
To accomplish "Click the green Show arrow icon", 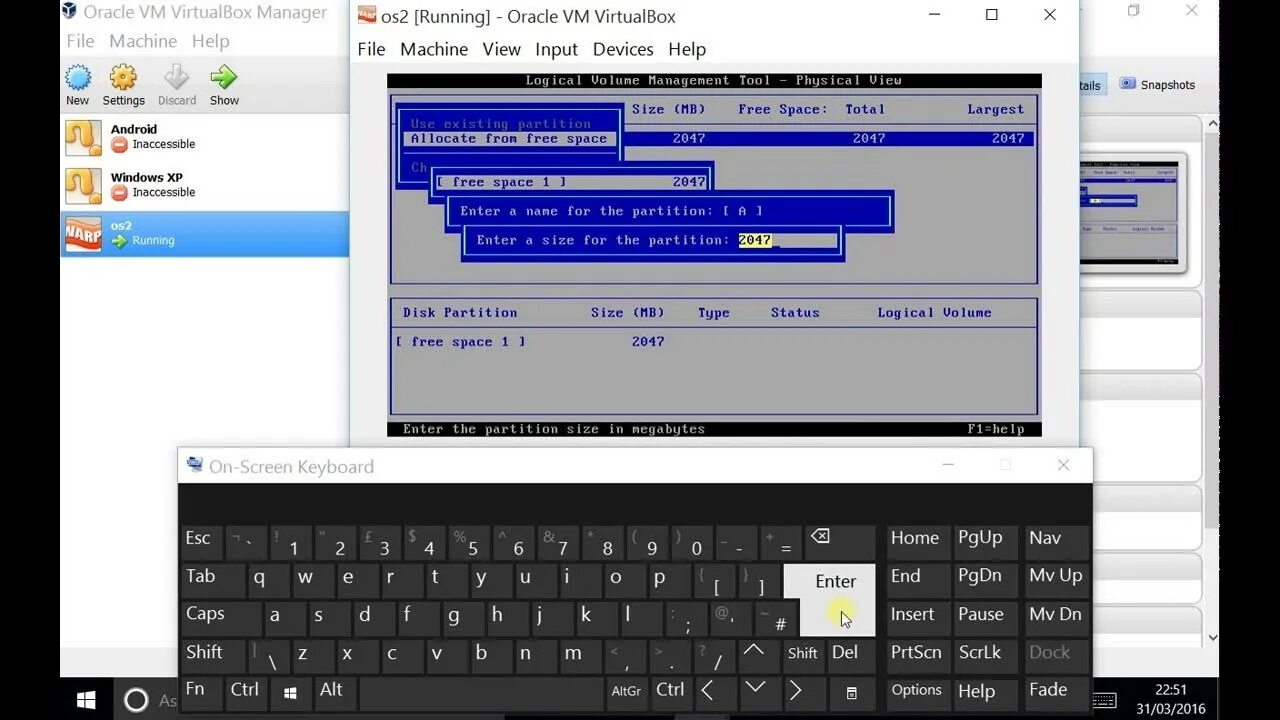I will point(224,78).
